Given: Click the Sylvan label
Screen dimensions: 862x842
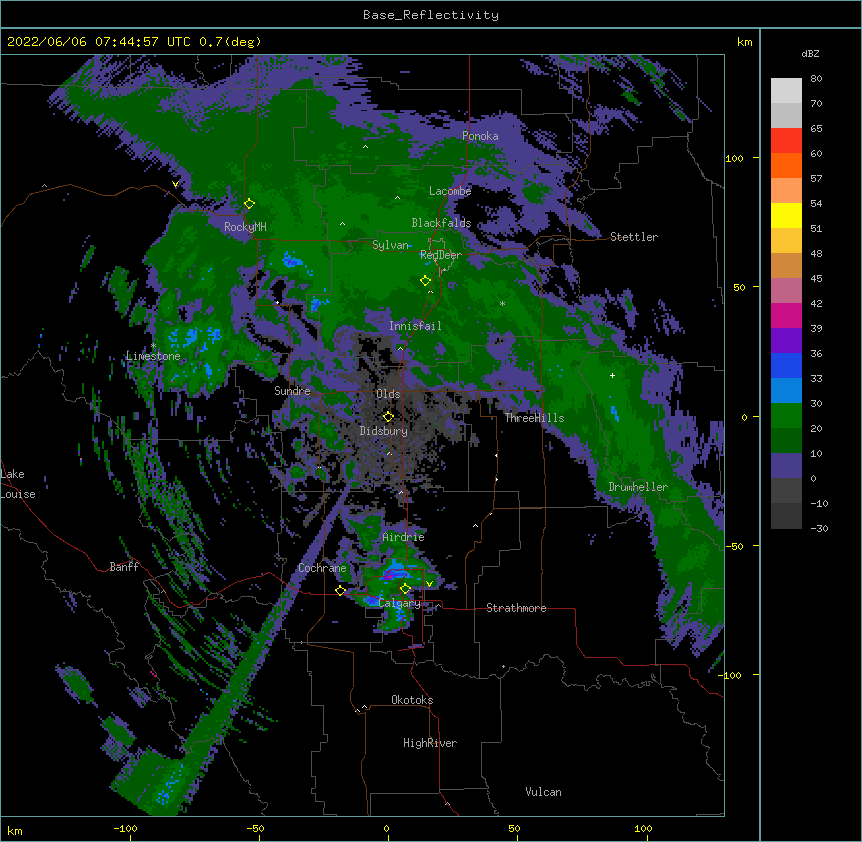Looking at the screenshot, I should pyautogui.click(x=391, y=245).
